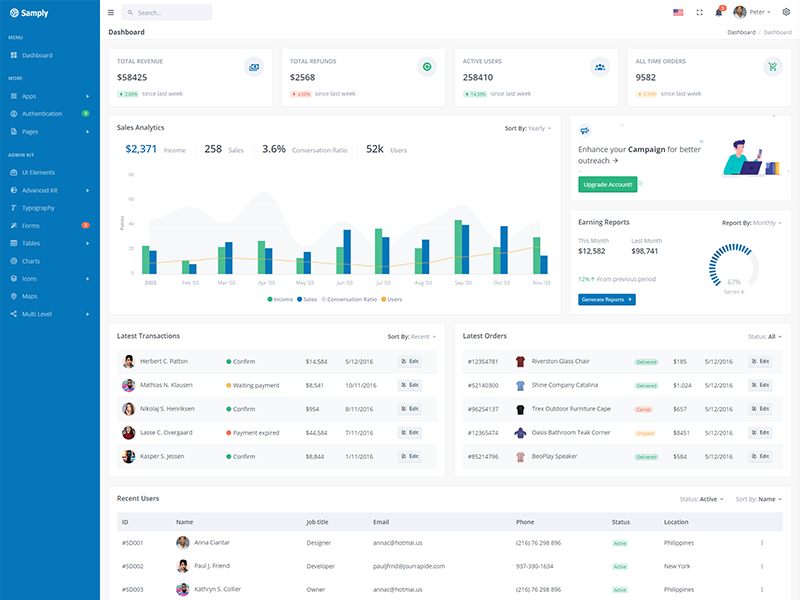
Task: Toggle the Income legend series in chart
Action: click(x=280, y=299)
